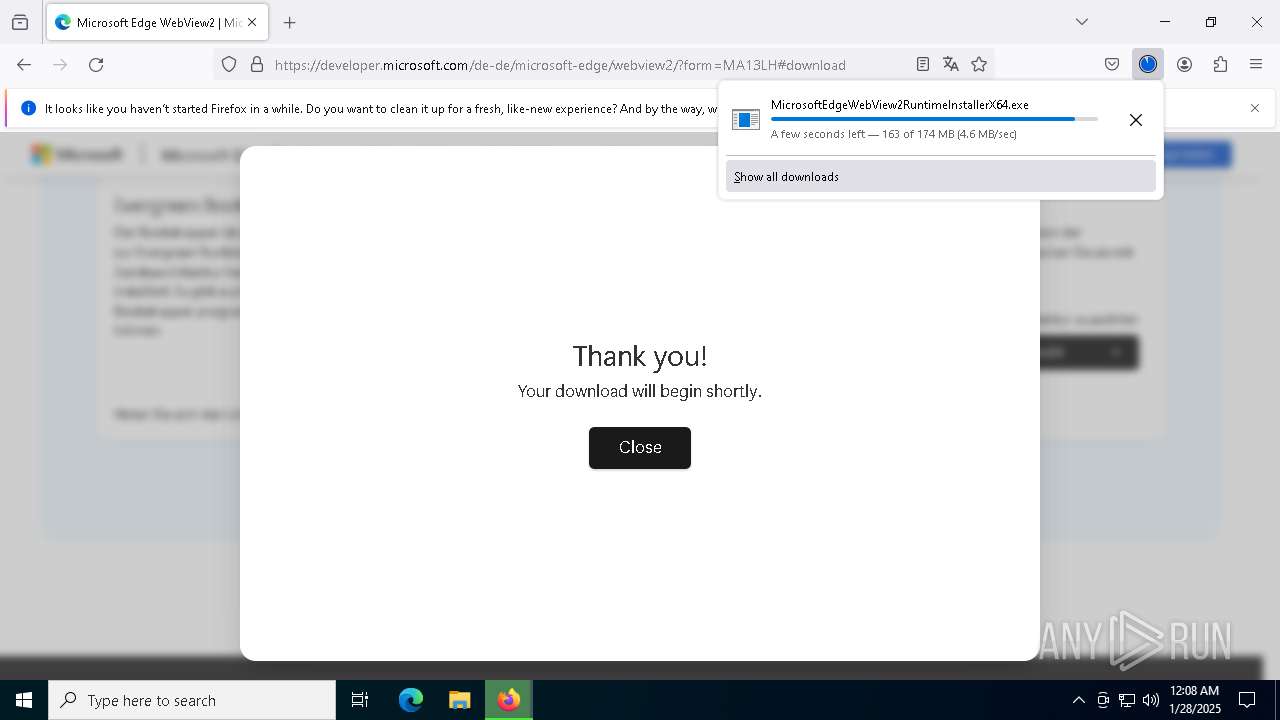This screenshot has height=720, width=1280.
Task: Open the Firefox application menu
Action: click(x=1256, y=64)
